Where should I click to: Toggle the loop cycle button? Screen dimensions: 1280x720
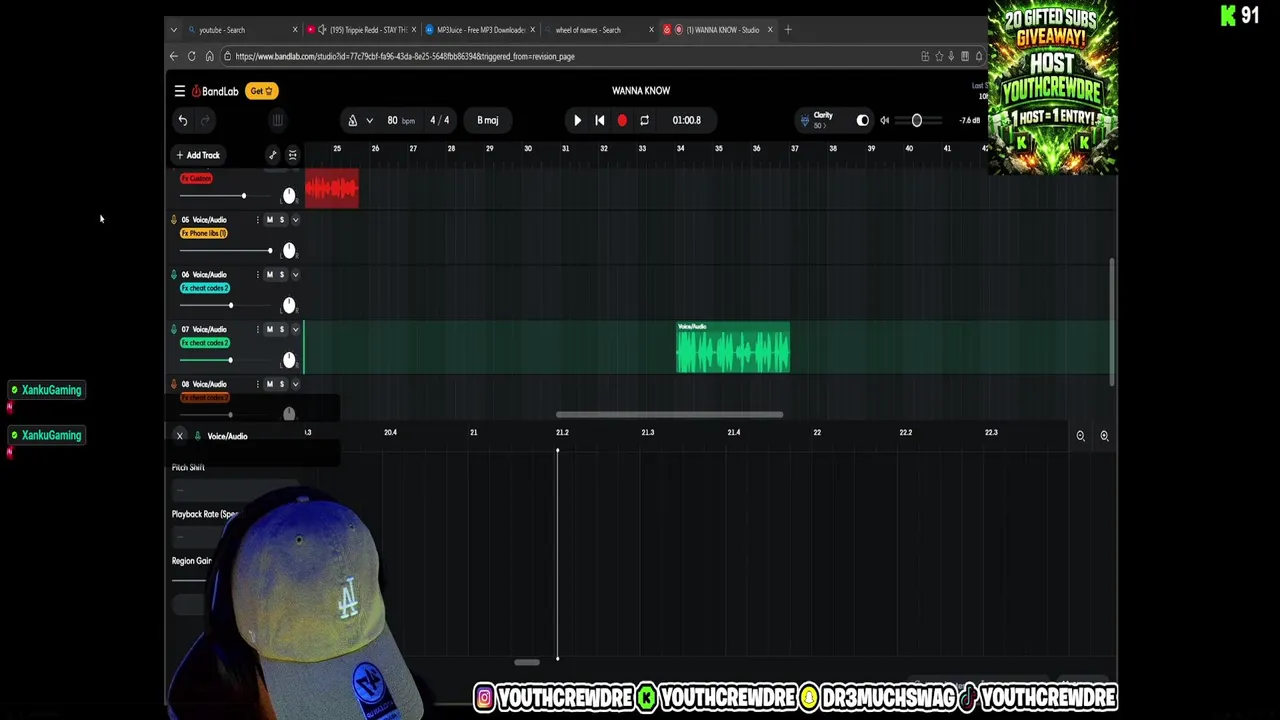tap(644, 120)
